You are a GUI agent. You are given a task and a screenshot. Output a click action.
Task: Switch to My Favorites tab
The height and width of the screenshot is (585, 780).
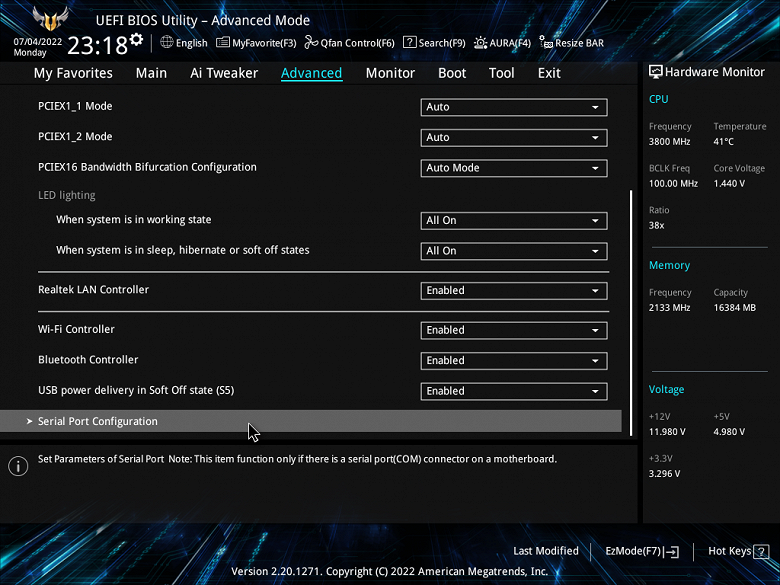[73, 73]
